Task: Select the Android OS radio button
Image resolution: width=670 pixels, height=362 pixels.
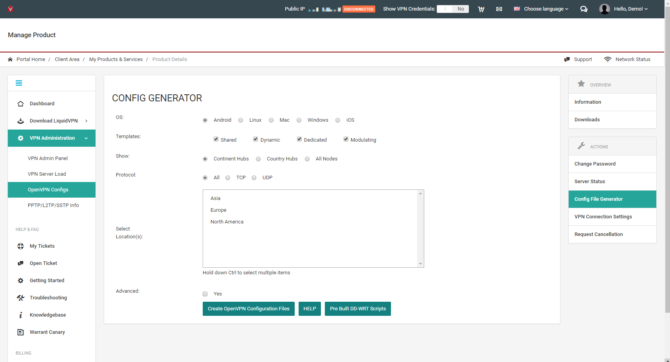Action: click(x=205, y=121)
